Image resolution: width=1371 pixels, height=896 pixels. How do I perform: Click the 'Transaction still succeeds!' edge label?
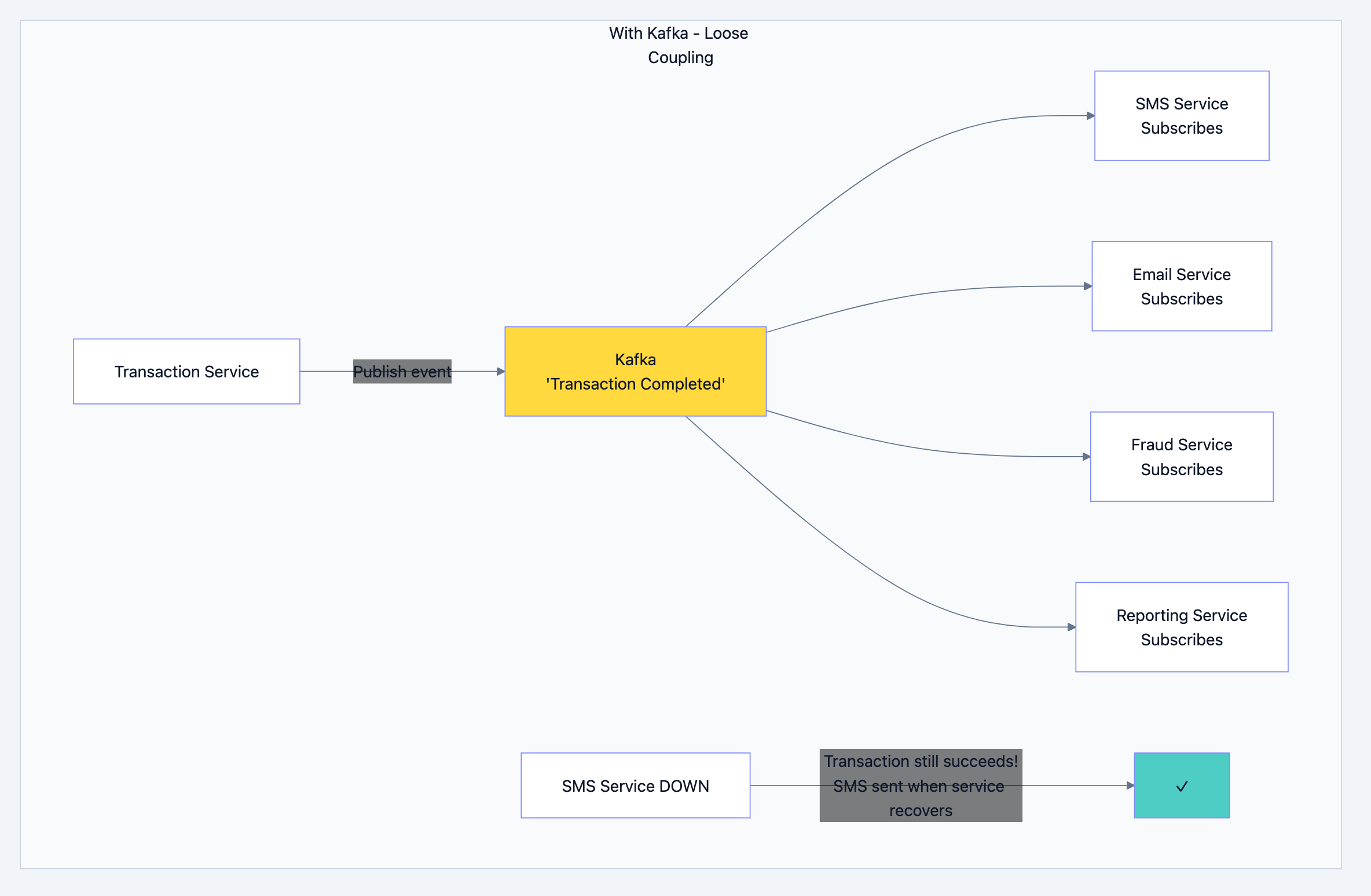921,785
